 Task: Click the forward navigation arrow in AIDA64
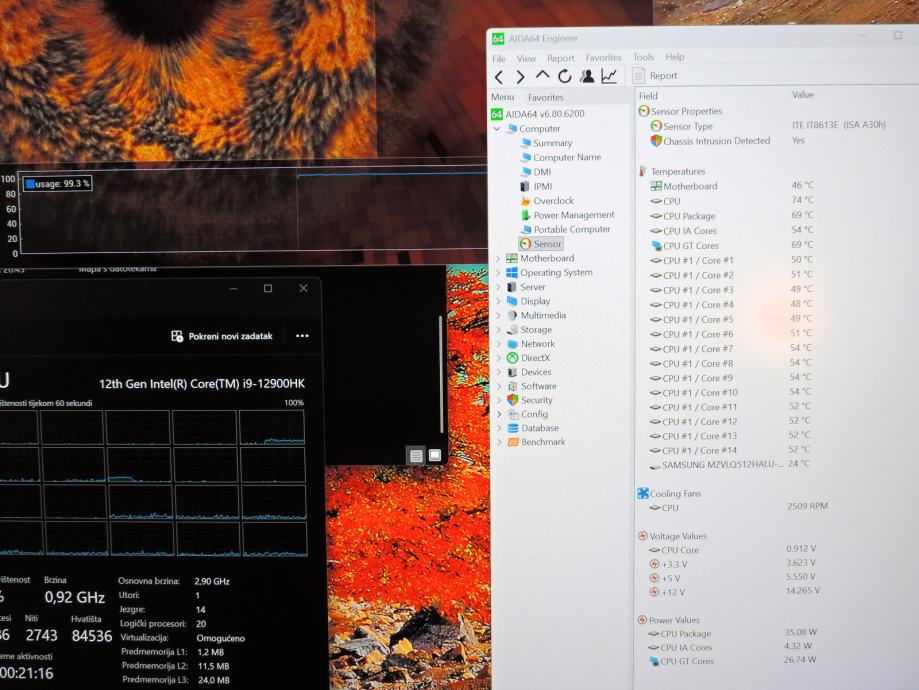click(x=520, y=76)
